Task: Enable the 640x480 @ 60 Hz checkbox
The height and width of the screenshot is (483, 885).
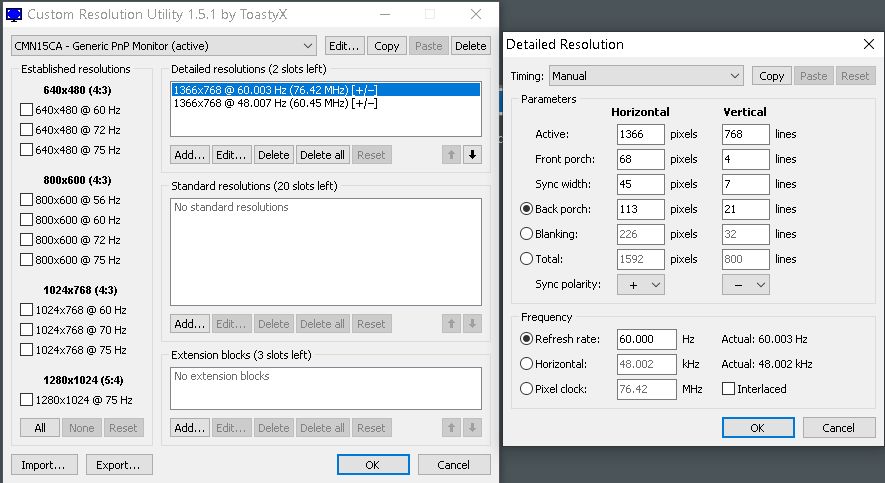Action: point(27,110)
